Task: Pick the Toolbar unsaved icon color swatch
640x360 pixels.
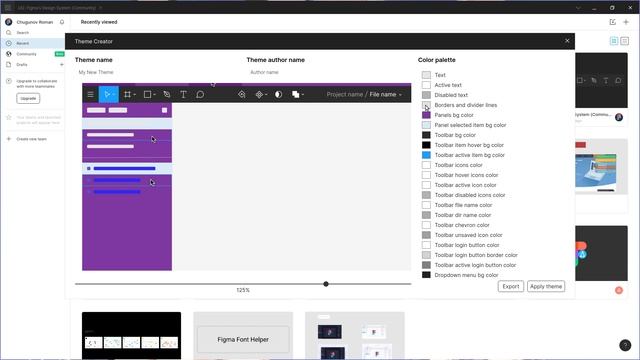Action: click(x=426, y=235)
